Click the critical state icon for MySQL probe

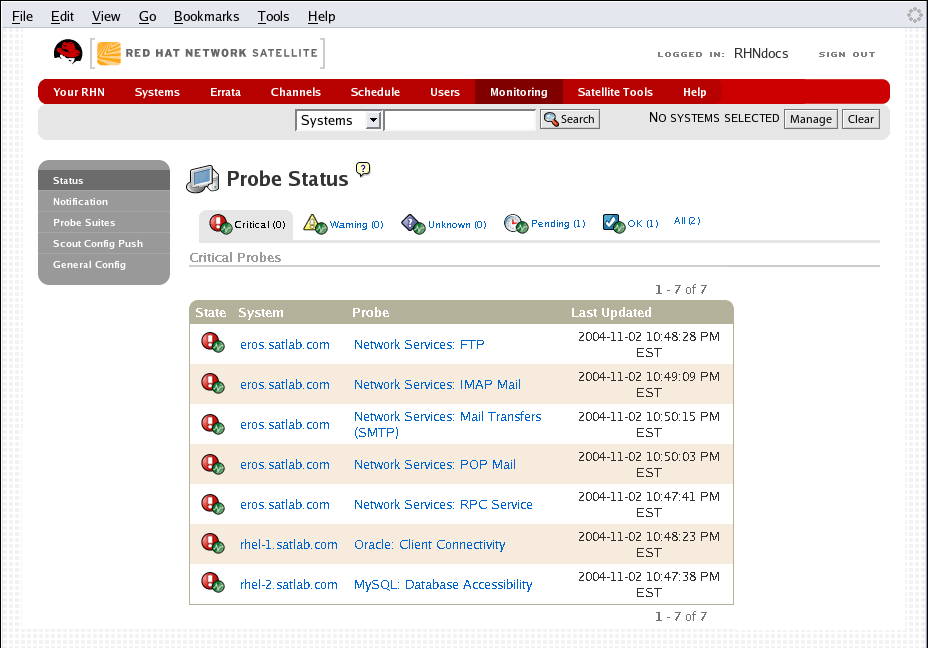tap(212, 582)
